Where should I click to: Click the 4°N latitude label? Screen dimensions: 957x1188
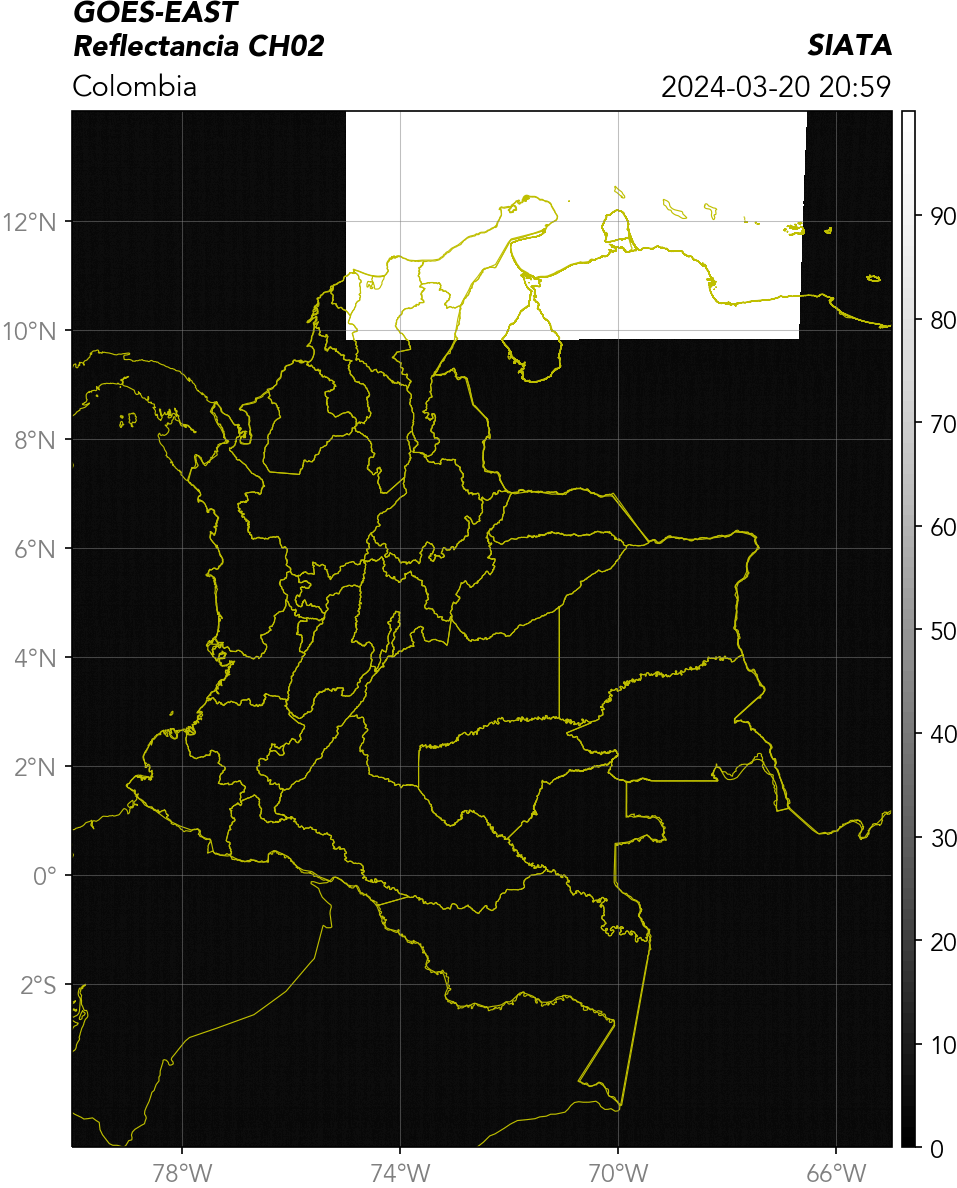[35, 658]
